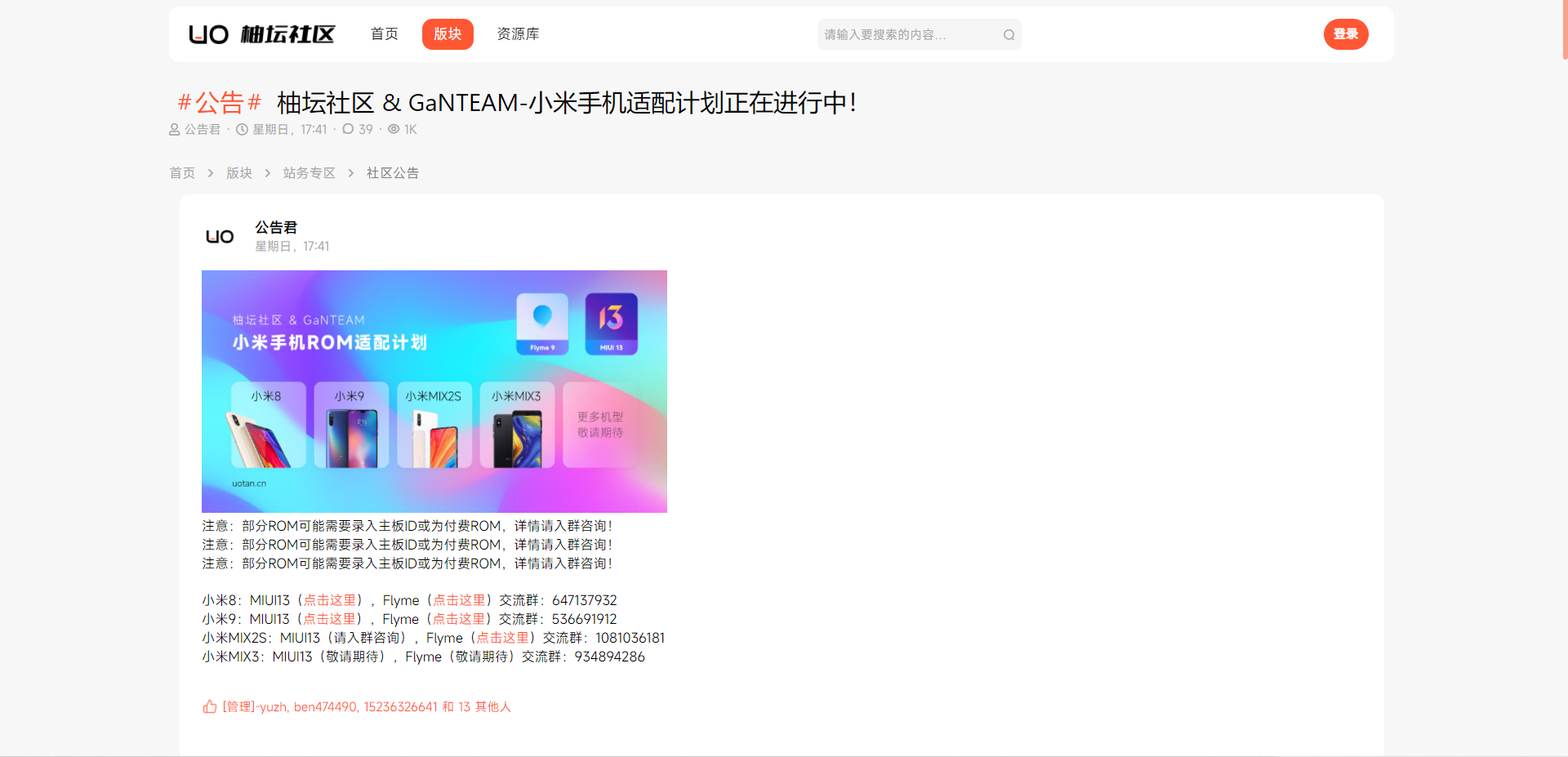Click the UO 柚坛社区 site logo
1568x757 pixels.
261,34
